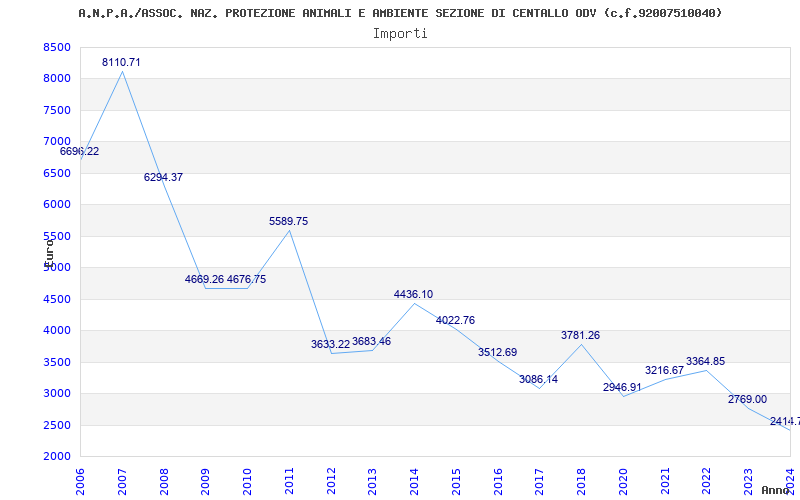Click the 2013 x-axis year label
Image resolution: width=800 pixels, height=500 pixels.
[372, 481]
